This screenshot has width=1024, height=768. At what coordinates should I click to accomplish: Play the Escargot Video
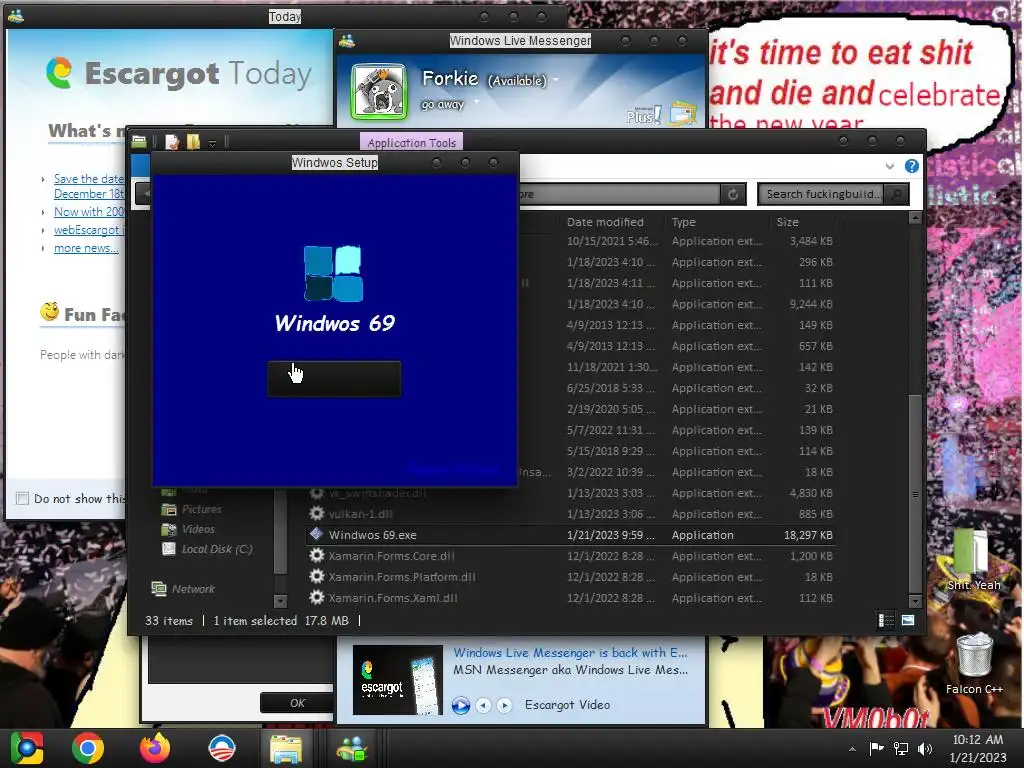click(x=460, y=705)
